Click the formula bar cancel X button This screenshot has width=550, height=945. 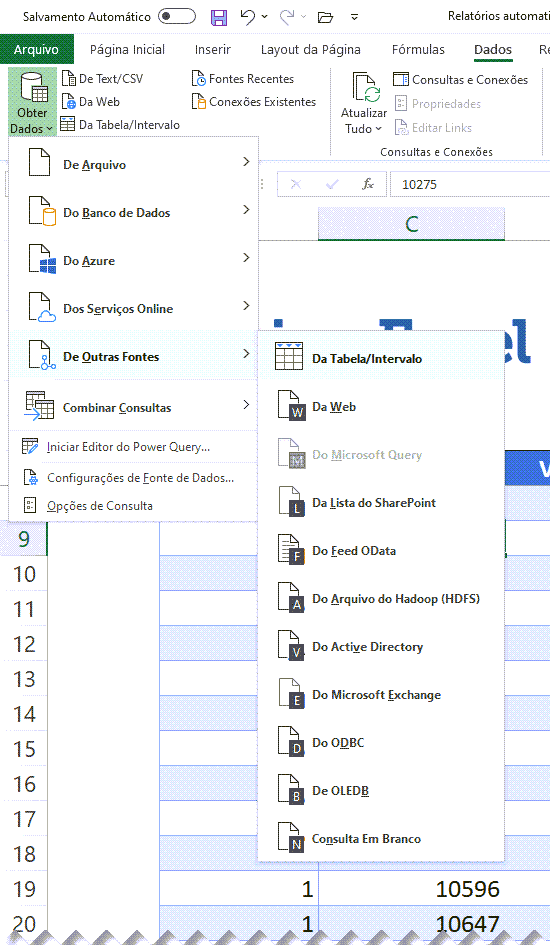tap(296, 184)
